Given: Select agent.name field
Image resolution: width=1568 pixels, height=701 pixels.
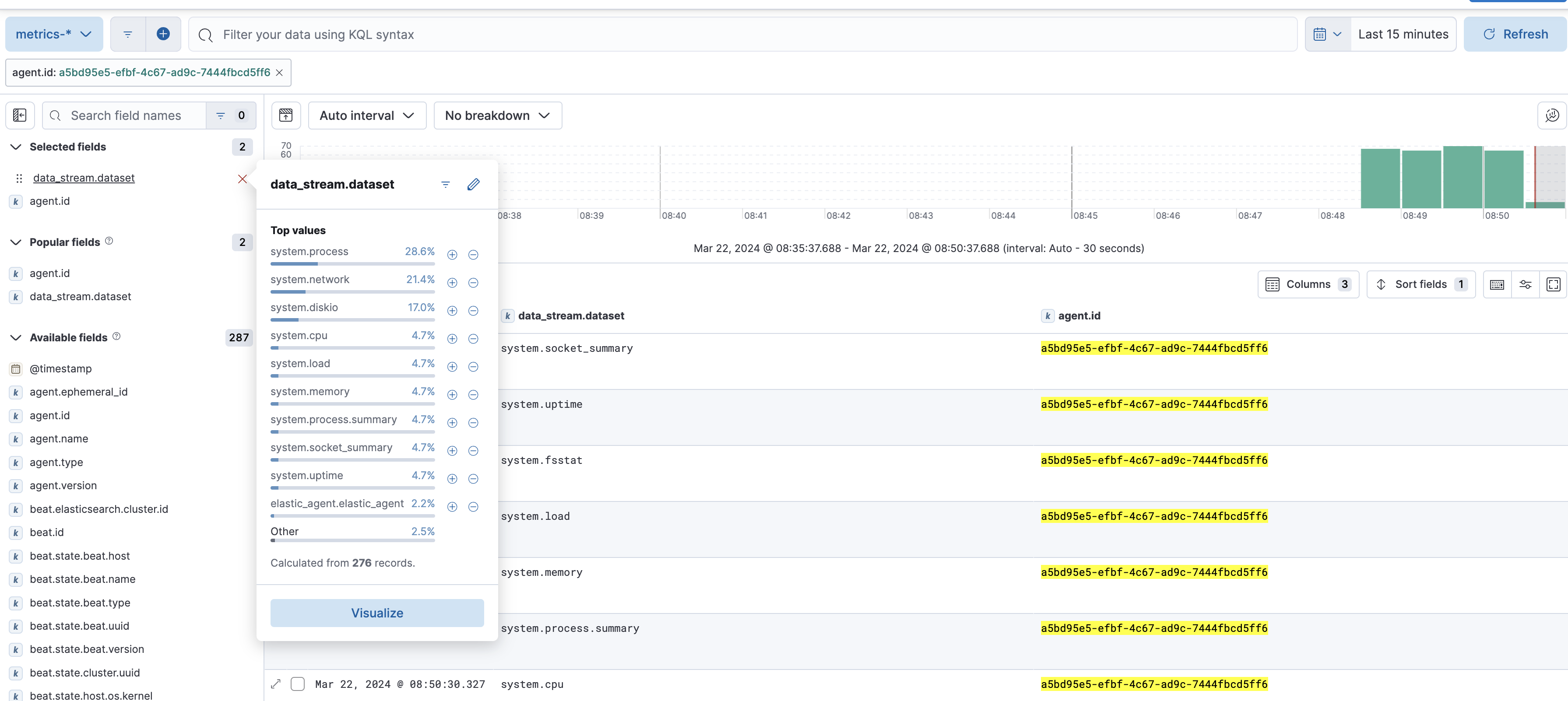Looking at the screenshot, I should (x=58, y=439).
